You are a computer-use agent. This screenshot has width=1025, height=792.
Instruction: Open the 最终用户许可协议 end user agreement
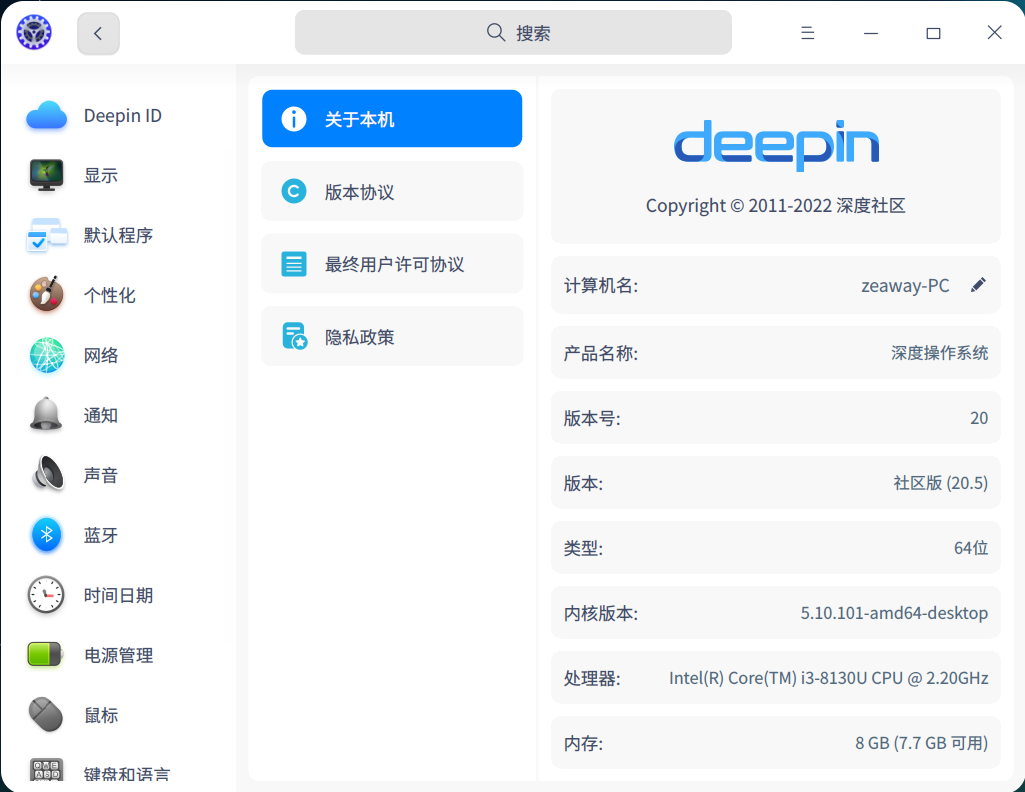(391, 263)
